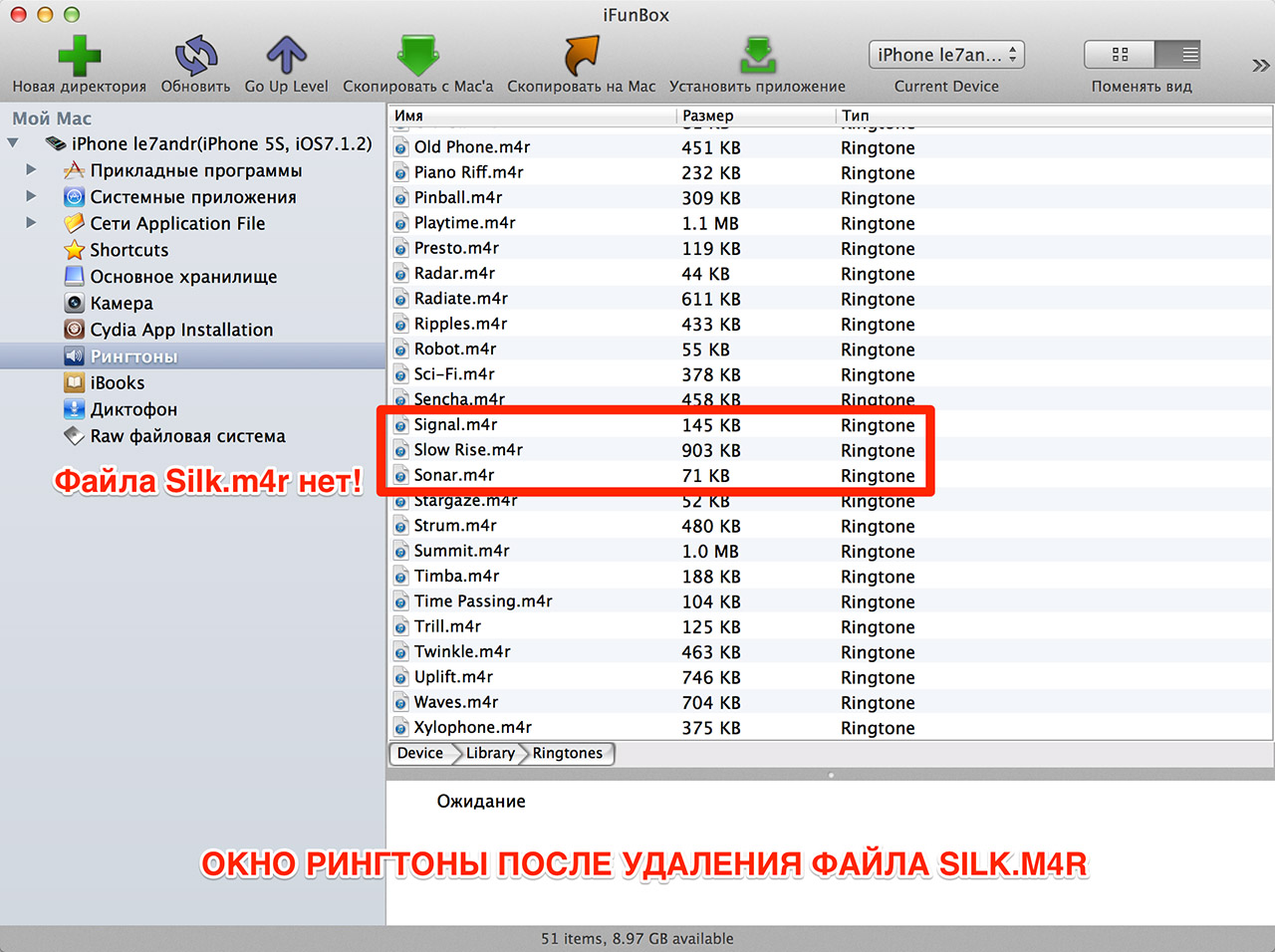Click the green plus New Directory icon
Screen dimensions: 1275x952
click(x=79, y=56)
